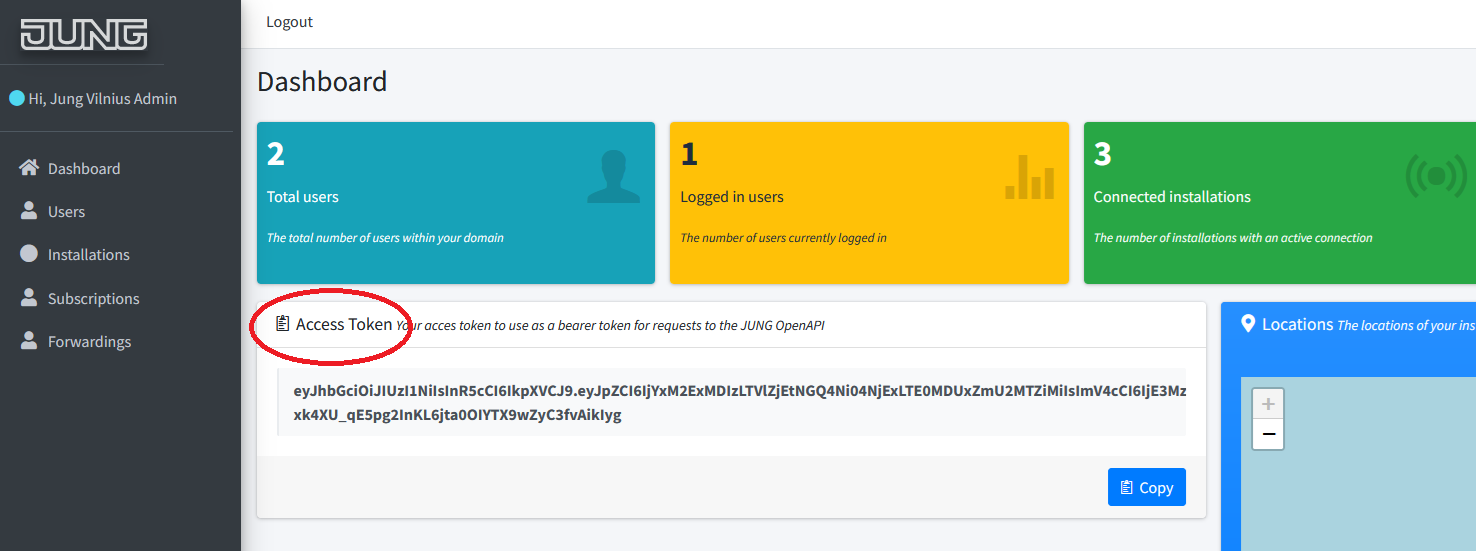
Task: Click the connected installations signal icon
Action: point(1436,177)
